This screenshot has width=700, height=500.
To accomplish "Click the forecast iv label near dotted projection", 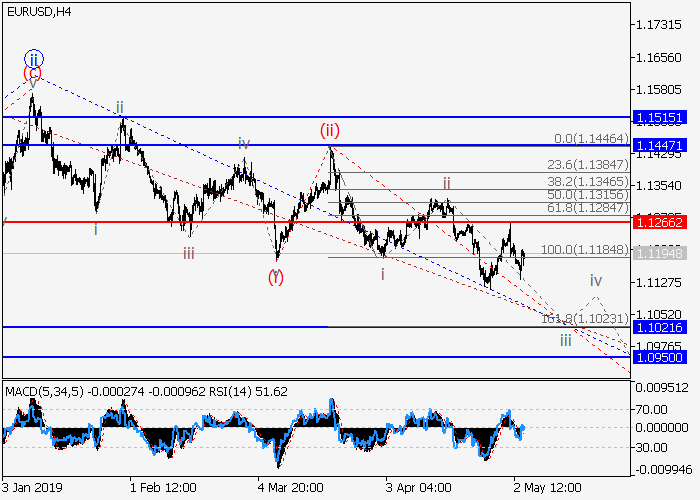I will pos(595,280).
